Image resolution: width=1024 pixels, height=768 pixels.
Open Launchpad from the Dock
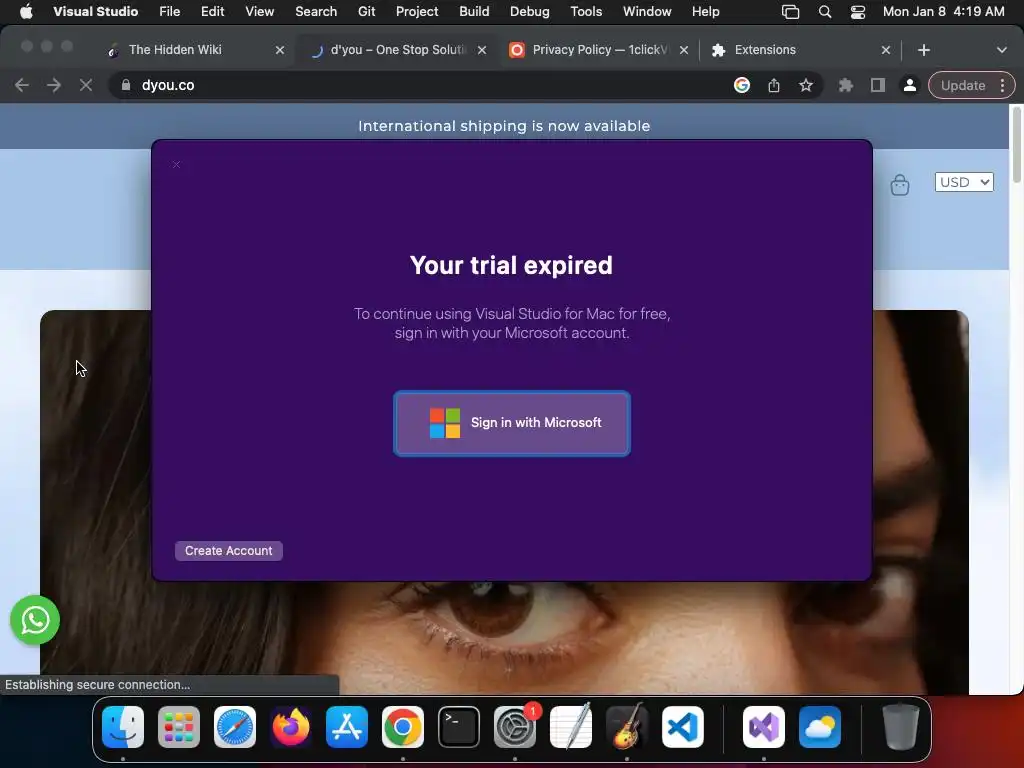coord(179,727)
